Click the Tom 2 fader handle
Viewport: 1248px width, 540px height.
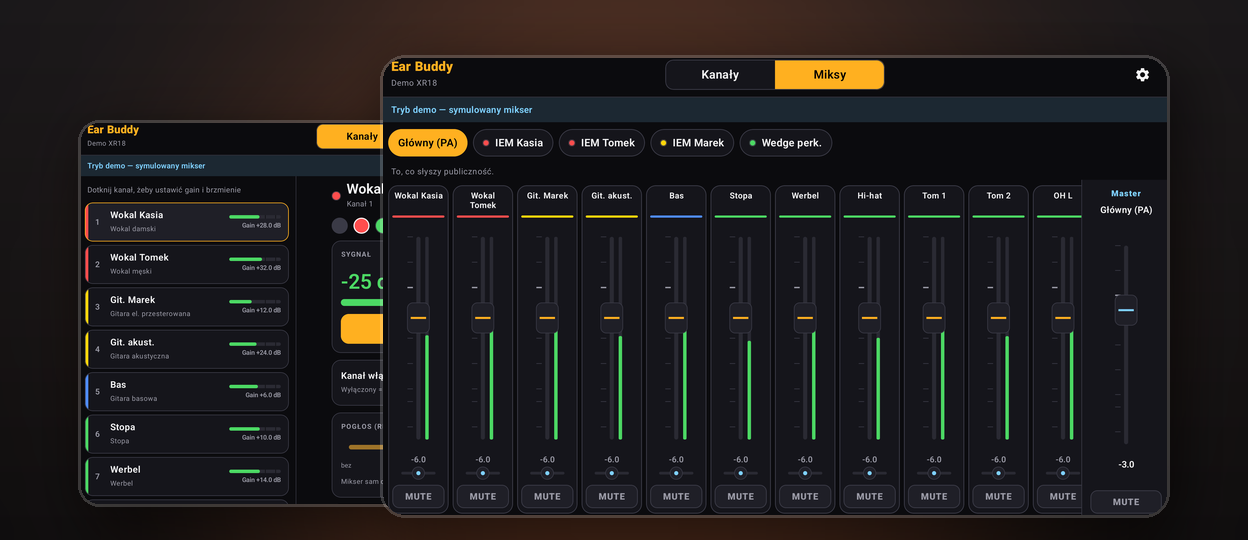(998, 318)
